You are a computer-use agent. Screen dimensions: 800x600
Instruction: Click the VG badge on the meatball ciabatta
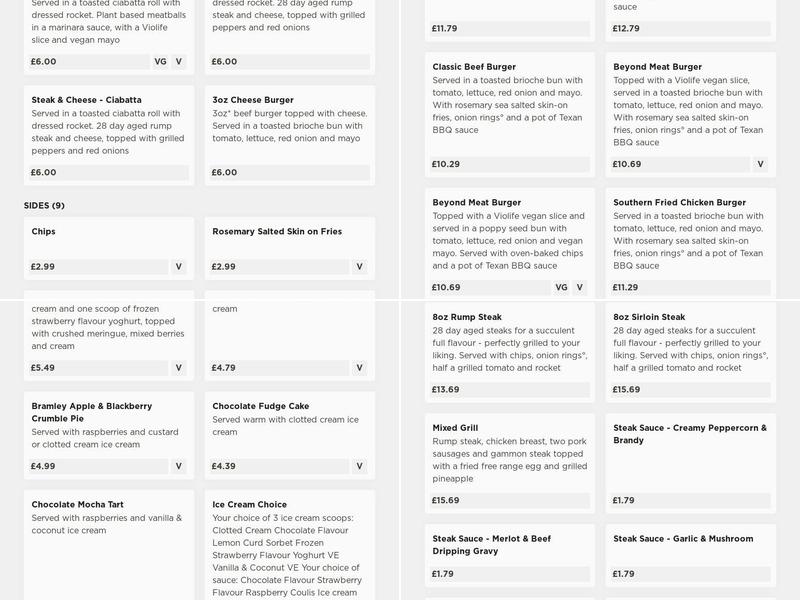point(160,62)
